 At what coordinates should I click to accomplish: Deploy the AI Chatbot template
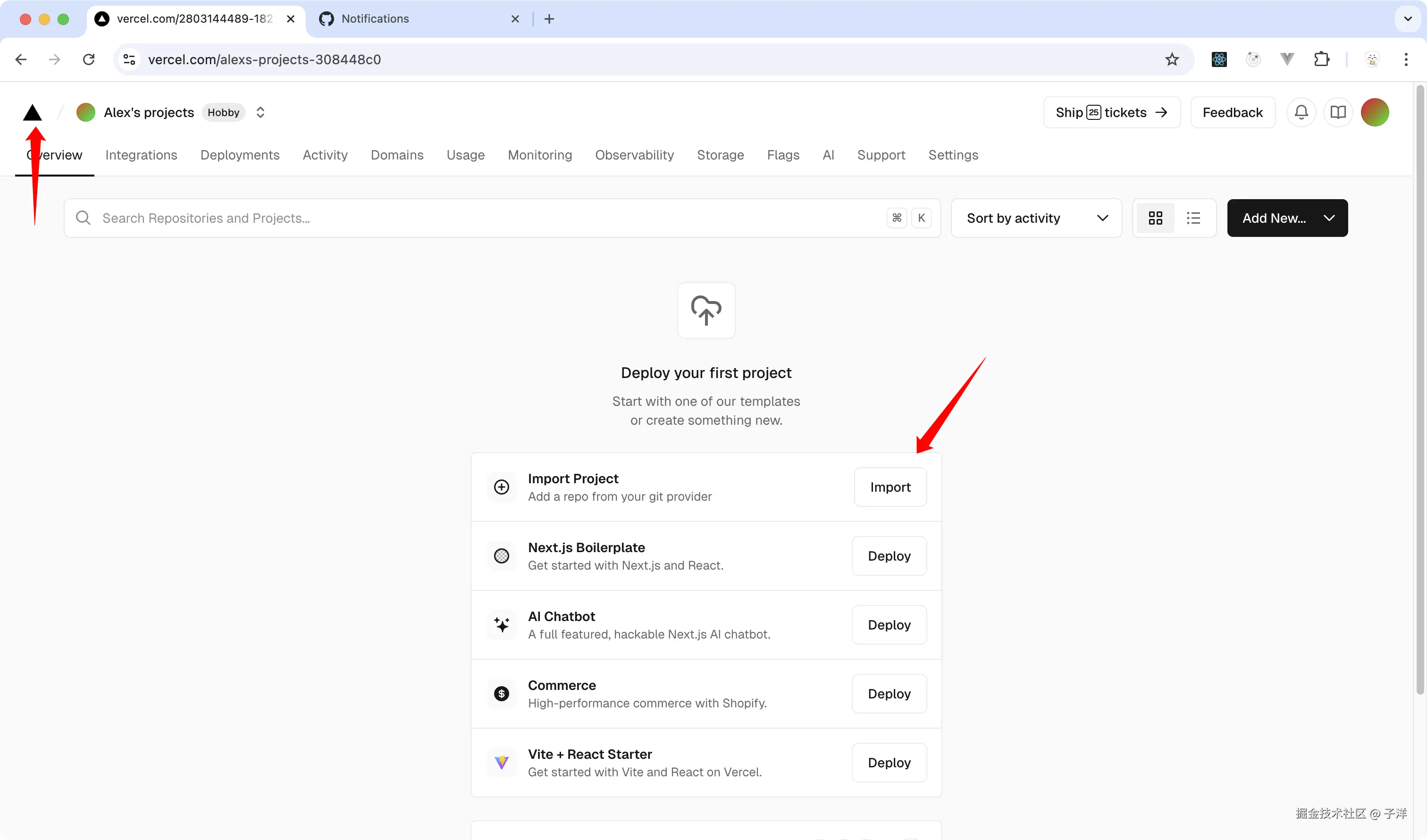(x=889, y=625)
